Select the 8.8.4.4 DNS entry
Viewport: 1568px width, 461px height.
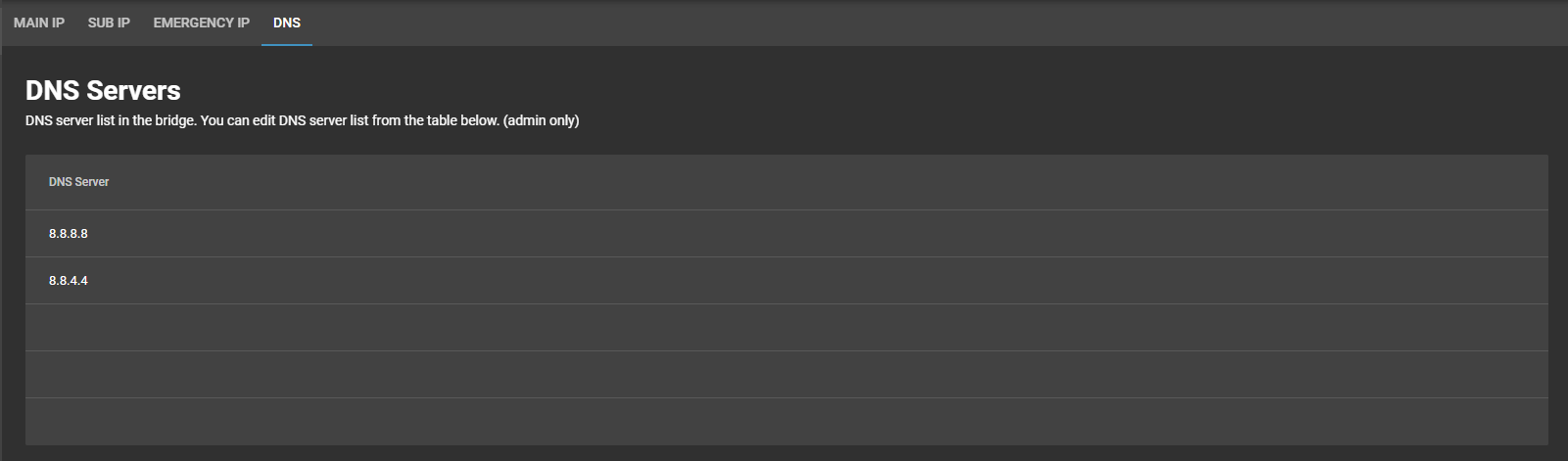pos(786,281)
